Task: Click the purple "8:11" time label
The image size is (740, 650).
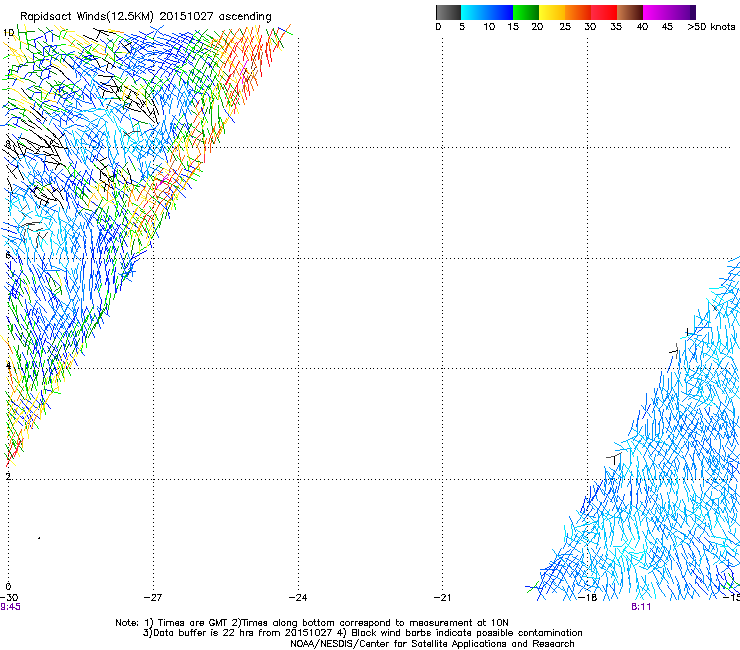Action: (641, 607)
